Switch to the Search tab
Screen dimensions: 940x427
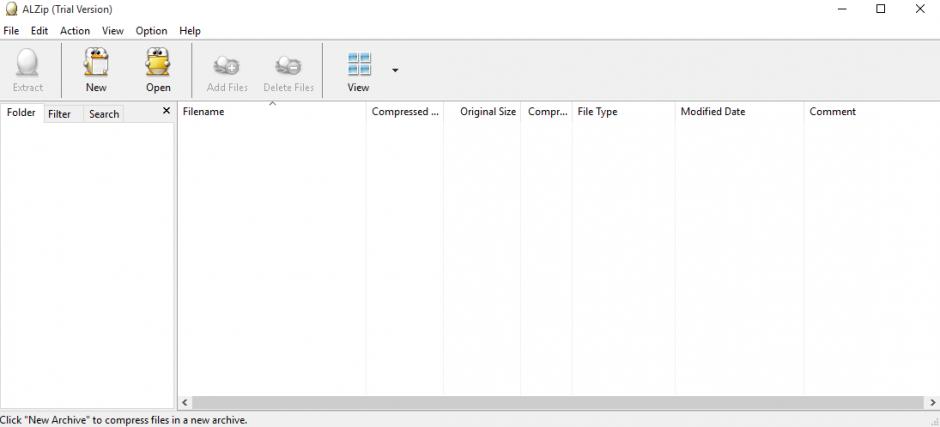tap(104, 114)
